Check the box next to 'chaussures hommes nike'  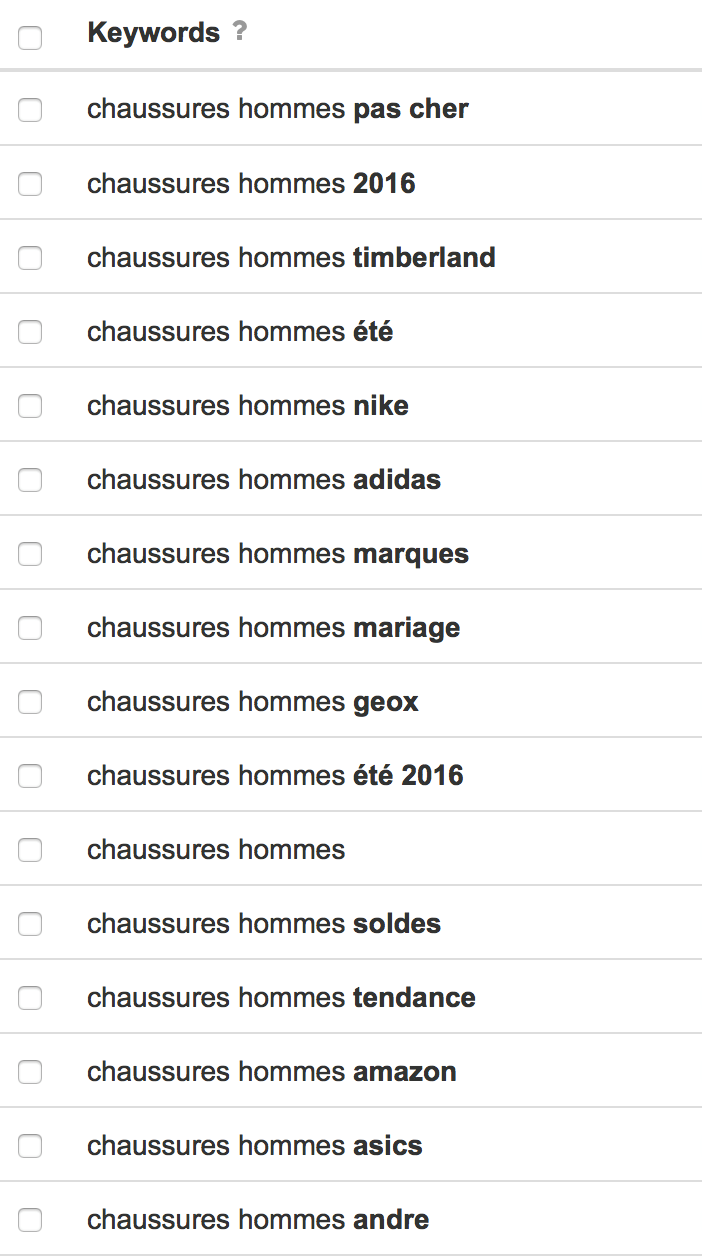tap(30, 406)
